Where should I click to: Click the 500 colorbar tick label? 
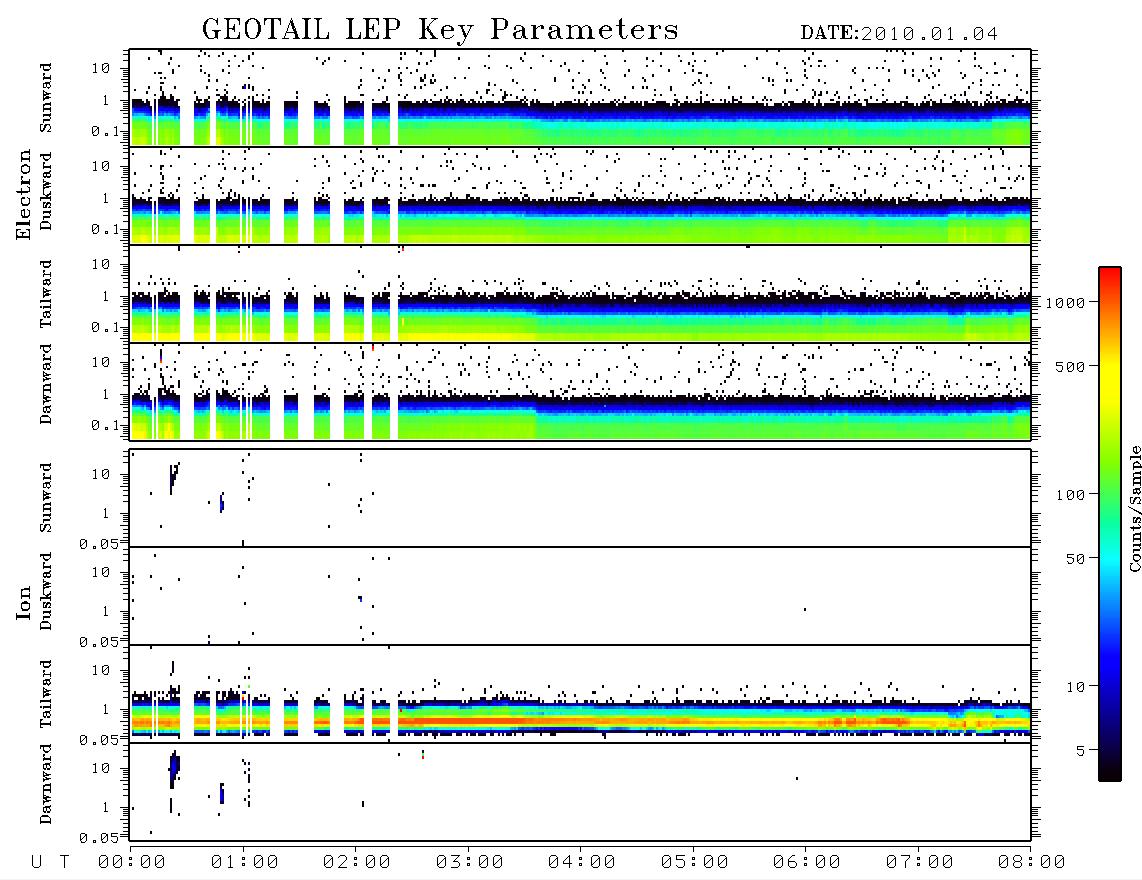point(1070,366)
